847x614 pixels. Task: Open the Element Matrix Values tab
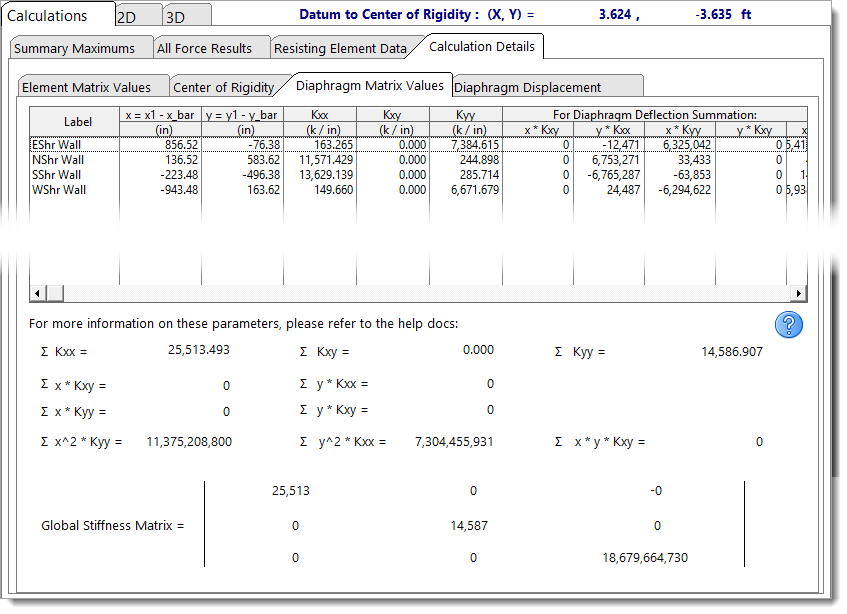93,87
